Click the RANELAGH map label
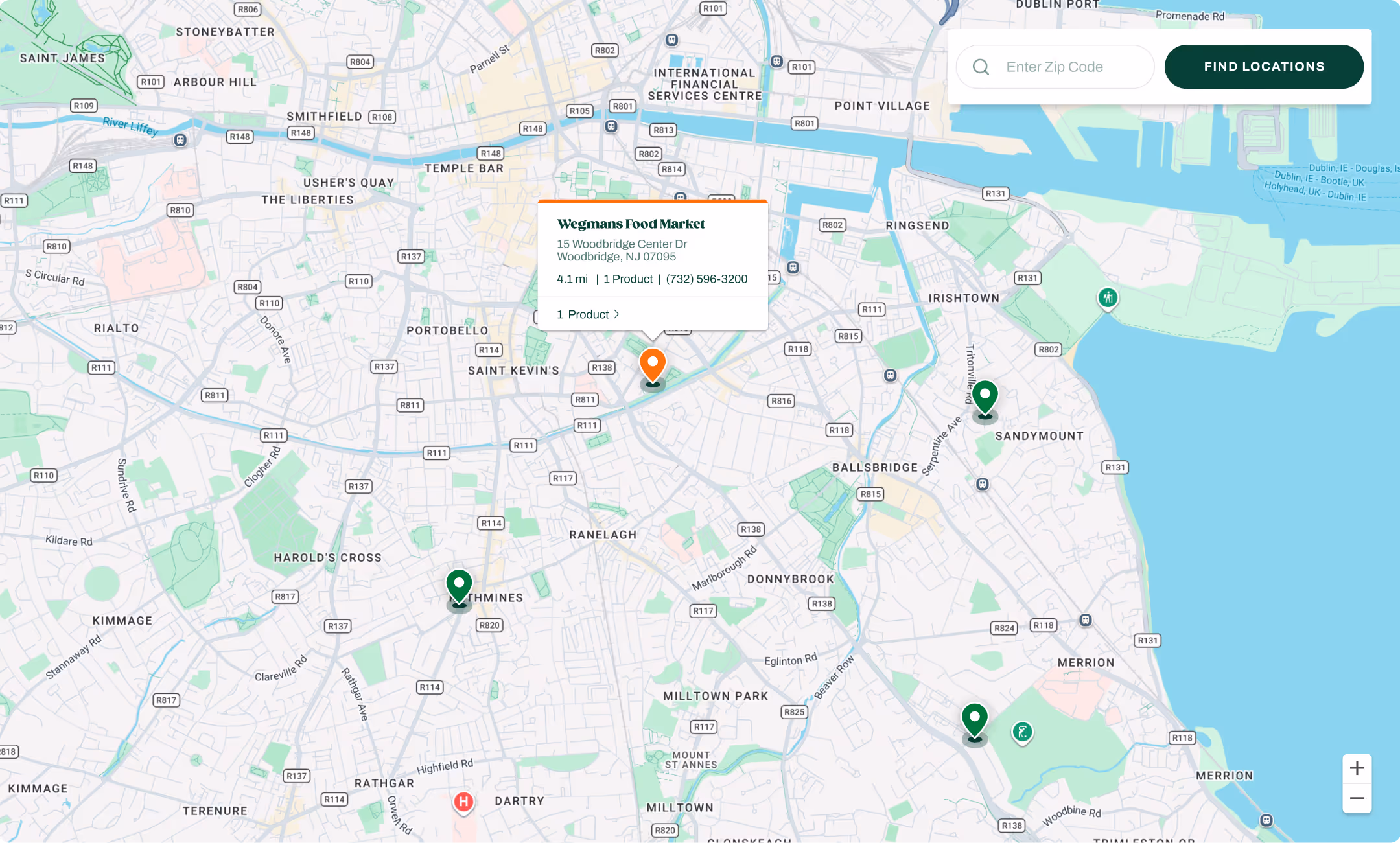The width and height of the screenshot is (1400, 843). click(603, 535)
